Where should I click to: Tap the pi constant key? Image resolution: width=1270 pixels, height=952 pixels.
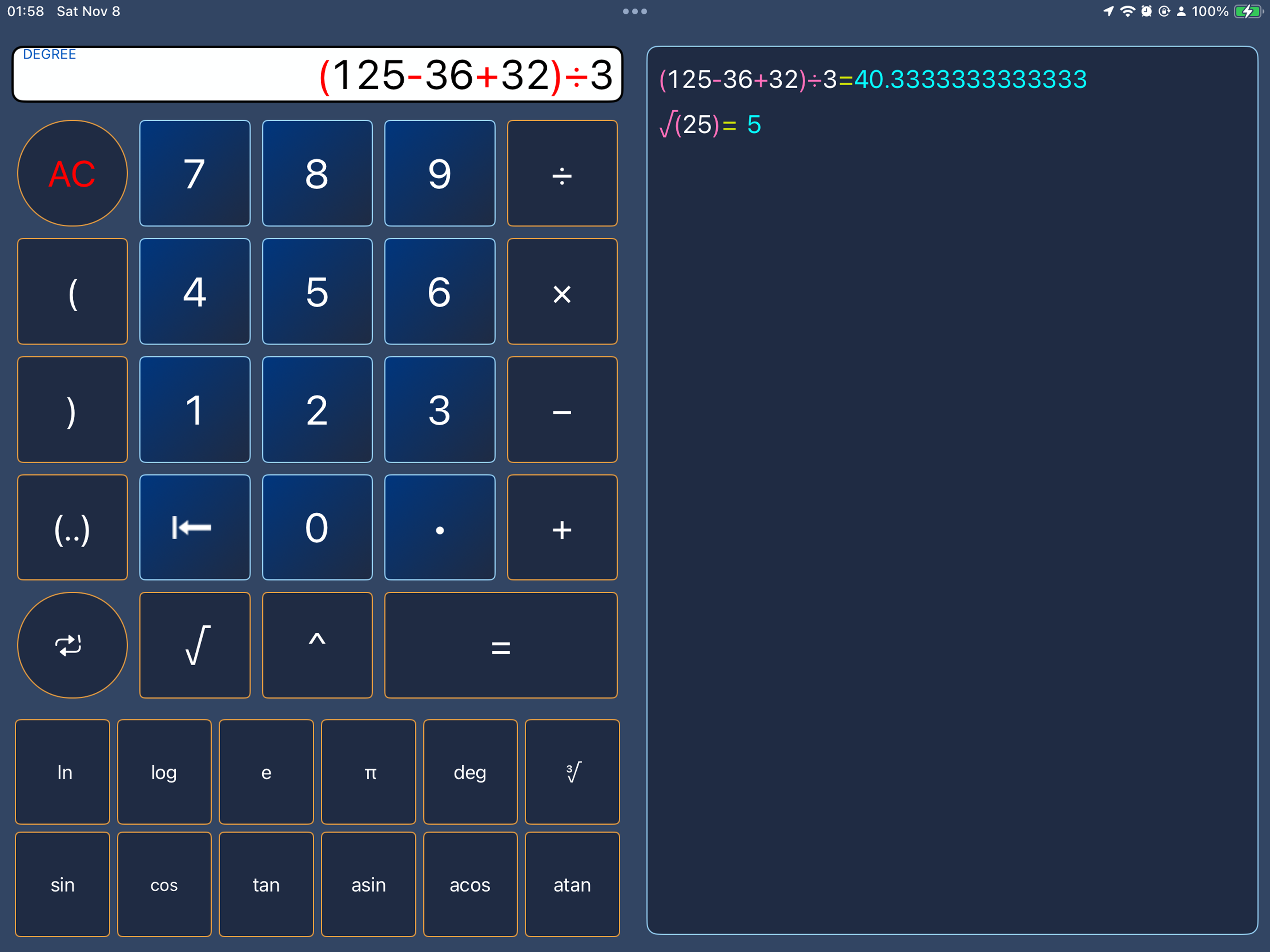[x=368, y=772]
